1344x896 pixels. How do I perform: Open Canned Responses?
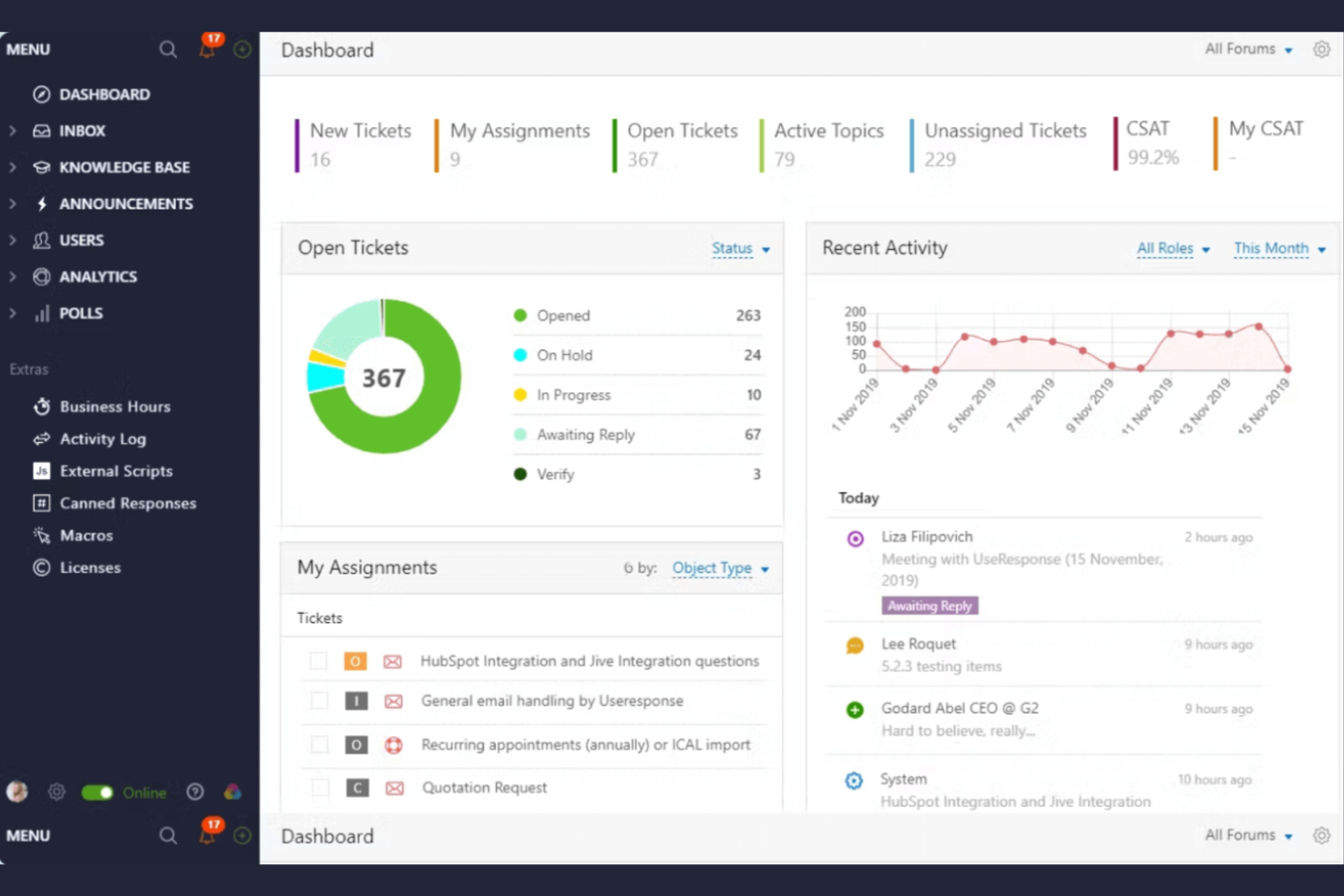coord(127,503)
